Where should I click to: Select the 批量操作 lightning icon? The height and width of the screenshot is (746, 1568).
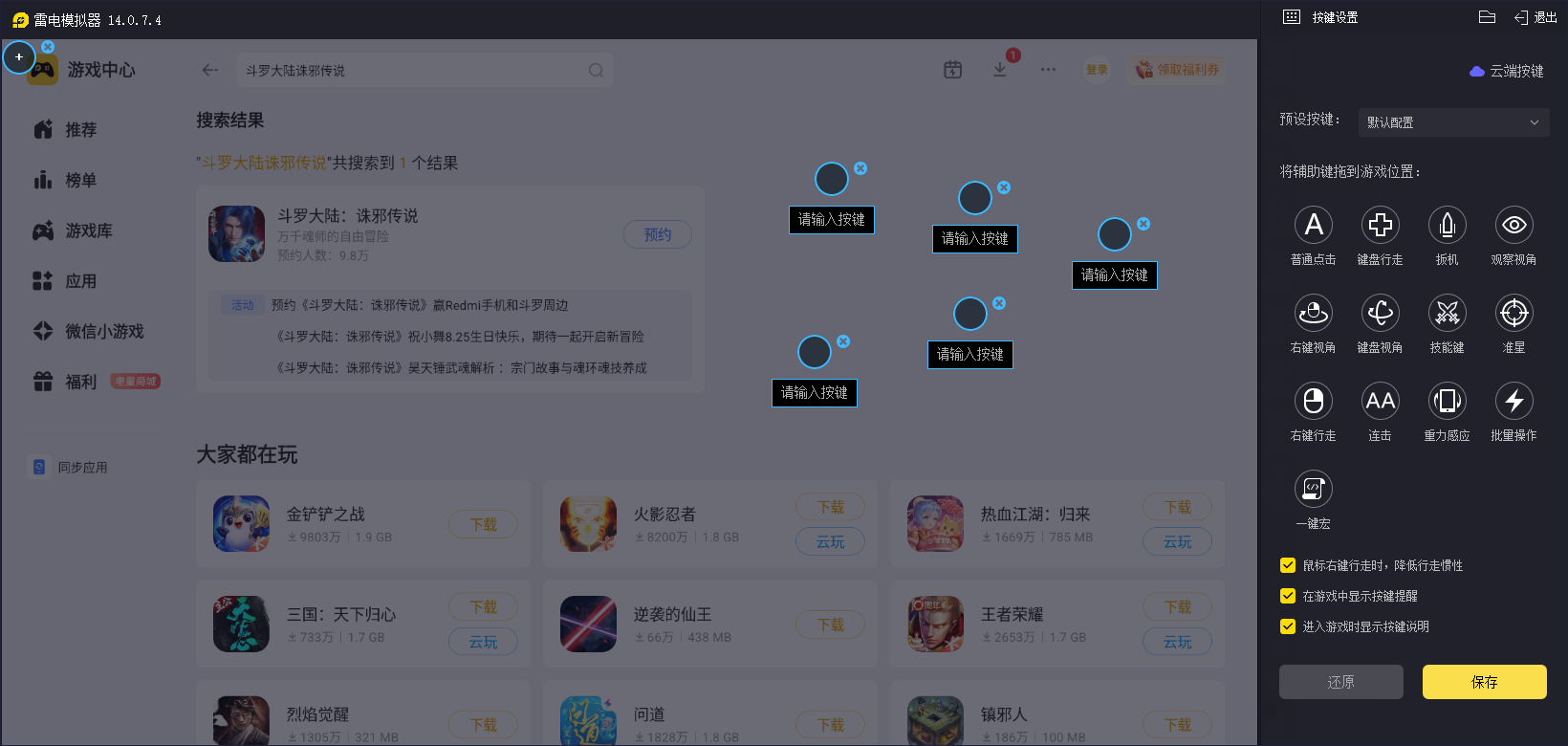(1514, 401)
